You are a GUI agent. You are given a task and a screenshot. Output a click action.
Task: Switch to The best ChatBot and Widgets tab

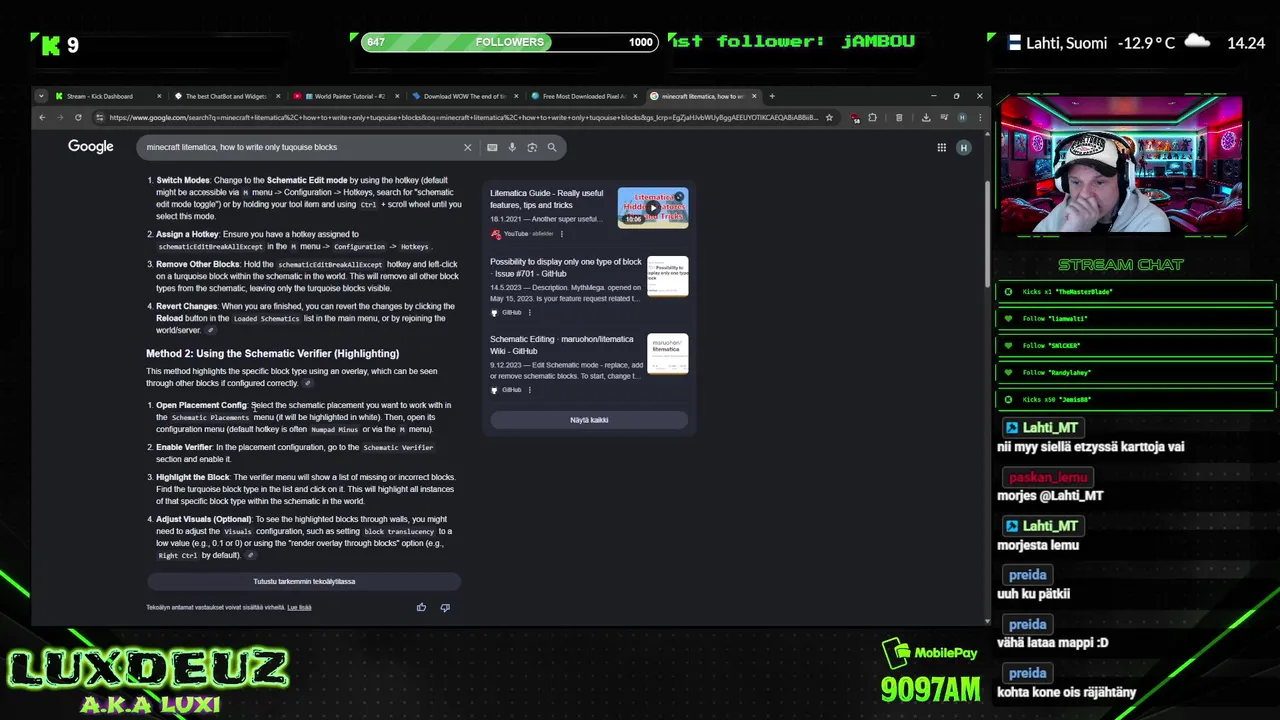(x=226, y=96)
